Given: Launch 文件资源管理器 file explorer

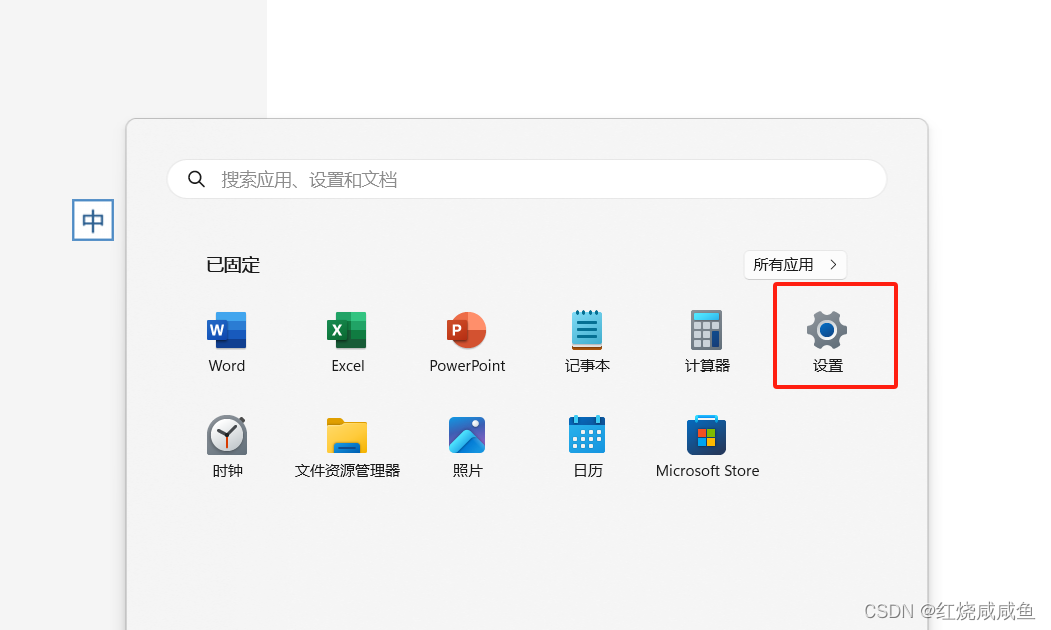Looking at the screenshot, I should pyautogui.click(x=347, y=446).
